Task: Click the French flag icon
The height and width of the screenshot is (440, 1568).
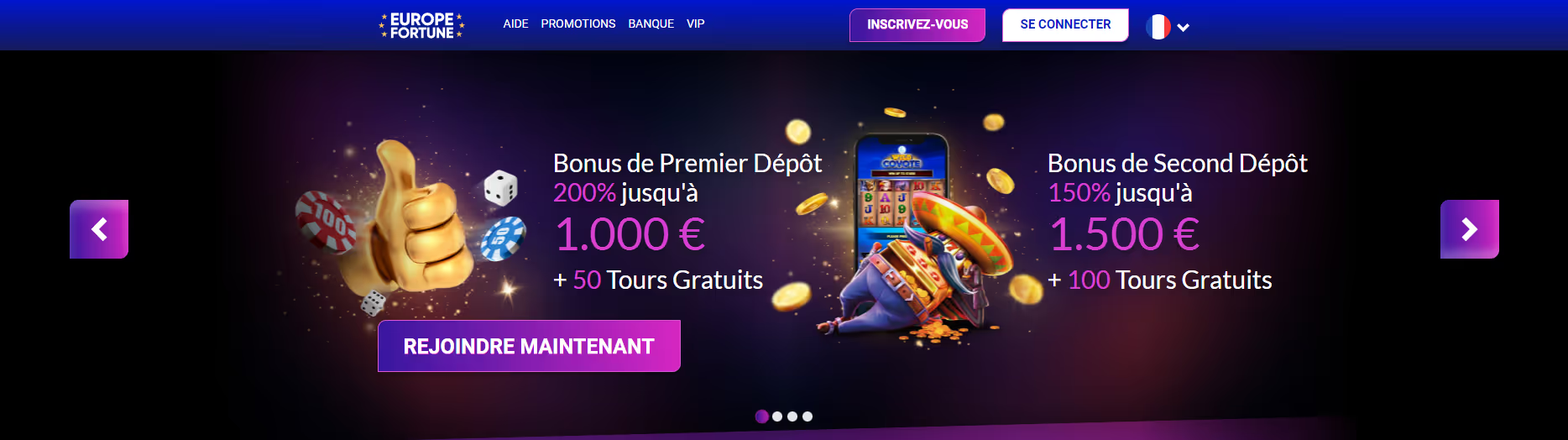Action: coord(1158,27)
